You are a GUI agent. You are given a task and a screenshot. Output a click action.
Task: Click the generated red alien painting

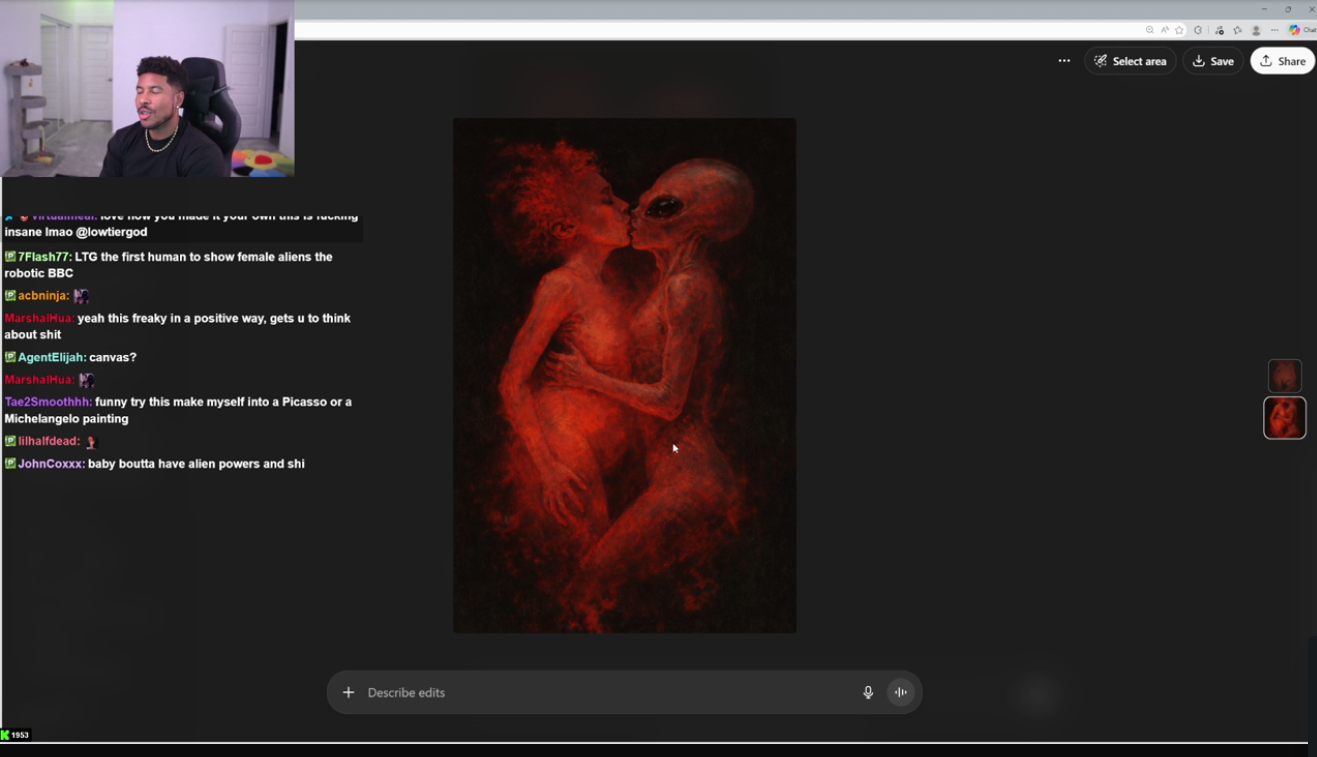tap(625, 375)
